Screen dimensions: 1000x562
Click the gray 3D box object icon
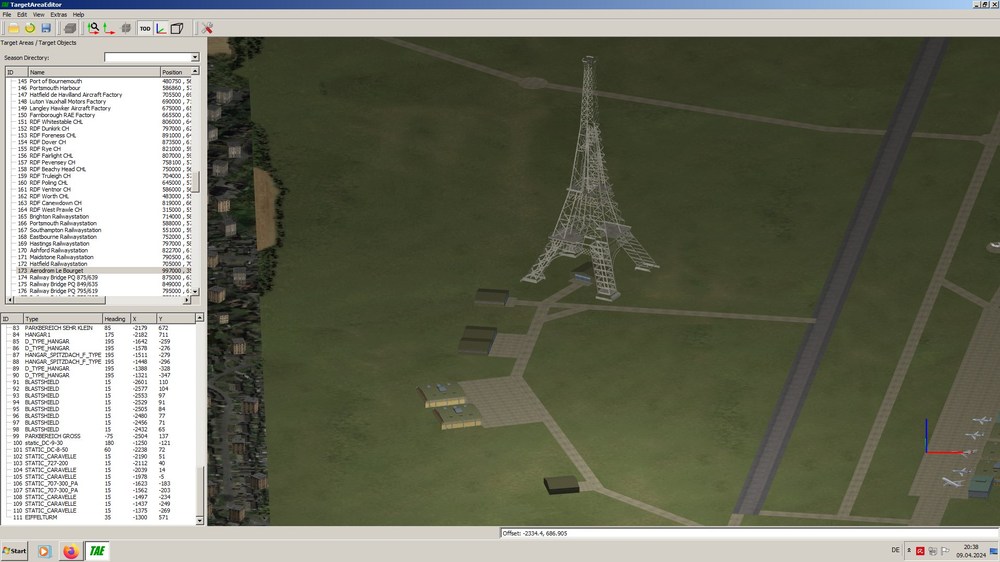coord(70,28)
